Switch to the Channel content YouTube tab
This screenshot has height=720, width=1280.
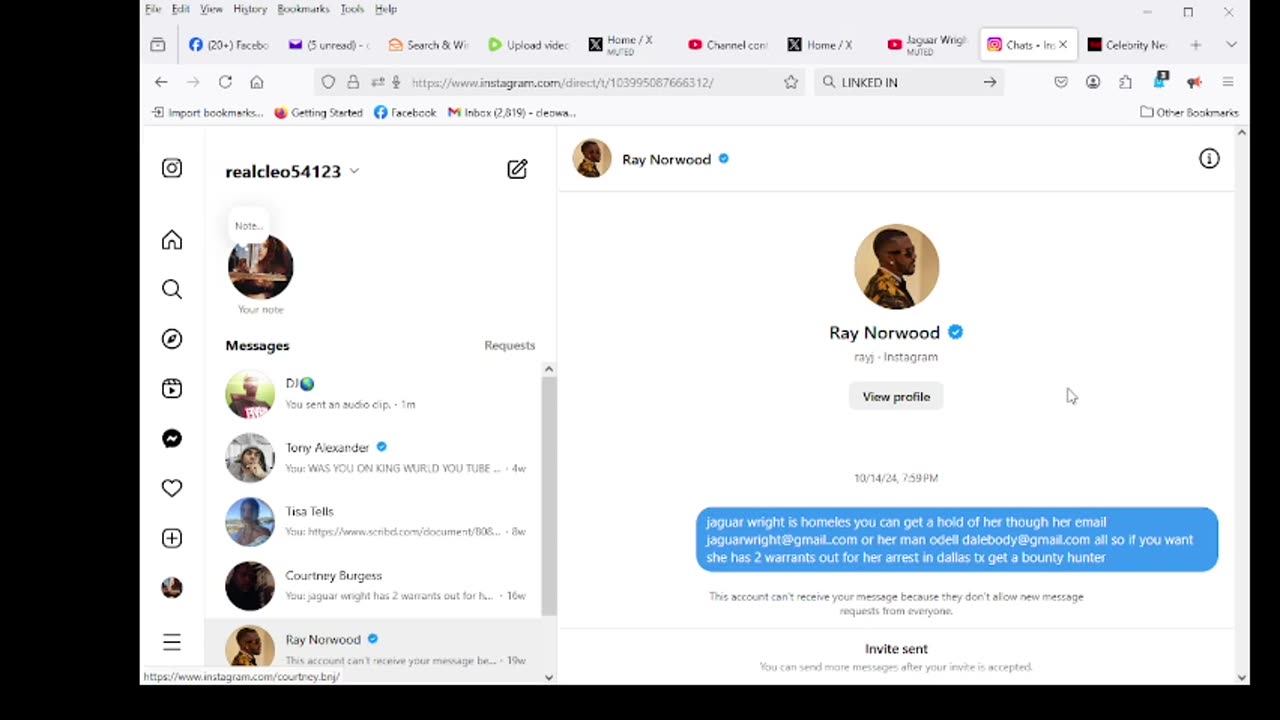tap(728, 45)
